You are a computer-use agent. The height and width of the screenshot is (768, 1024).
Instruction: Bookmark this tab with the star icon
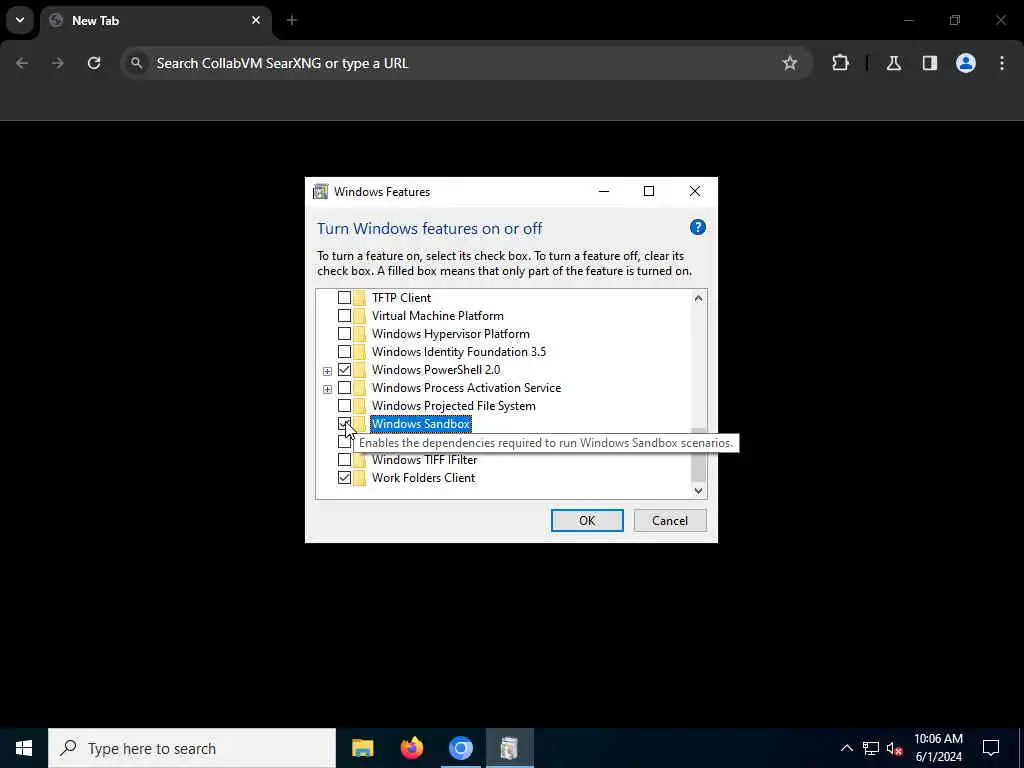pyautogui.click(x=790, y=63)
